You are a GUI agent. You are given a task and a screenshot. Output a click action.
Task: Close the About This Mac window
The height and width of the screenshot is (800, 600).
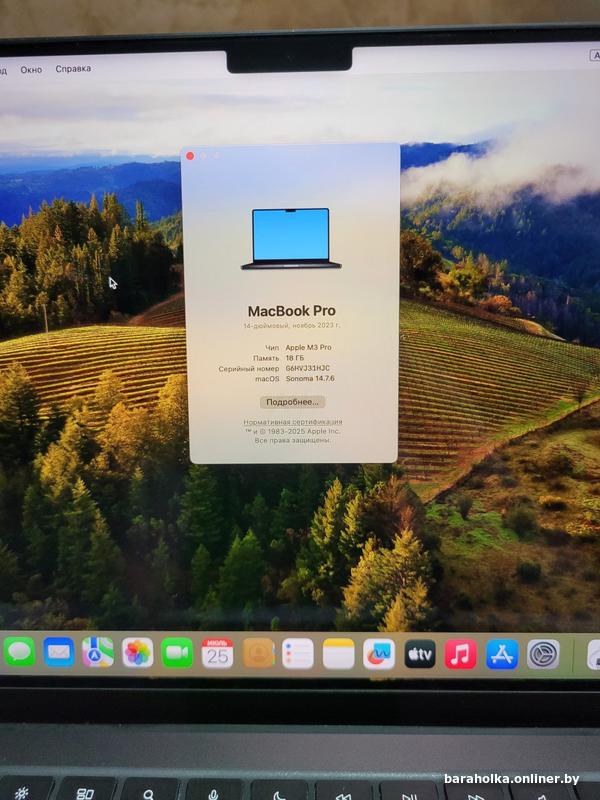[190, 156]
